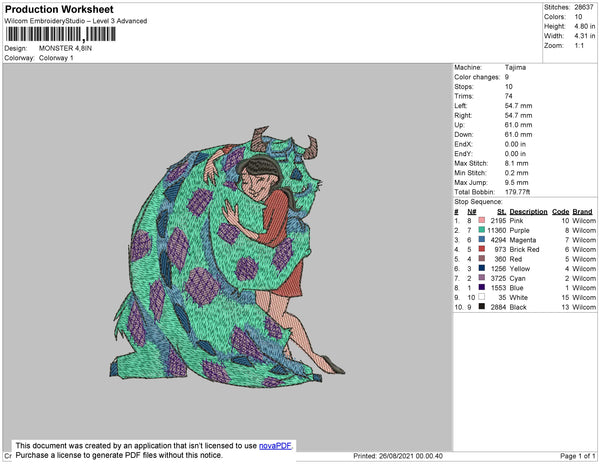Open the novaPDF link in the notice
The width and height of the screenshot is (600, 464).
pyautogui.click(x=275, y=446)
